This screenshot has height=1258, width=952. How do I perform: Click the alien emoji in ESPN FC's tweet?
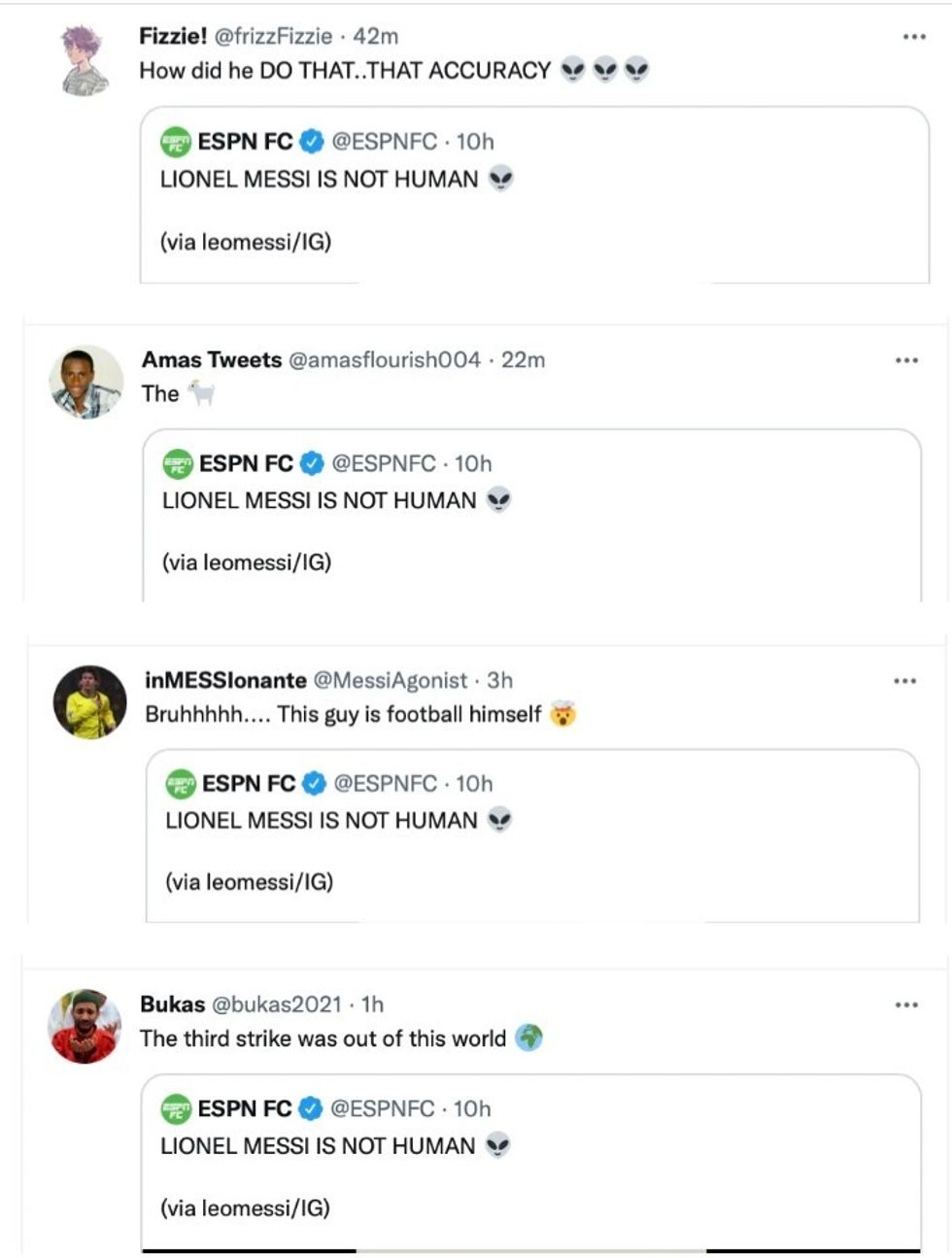(498, 178)
